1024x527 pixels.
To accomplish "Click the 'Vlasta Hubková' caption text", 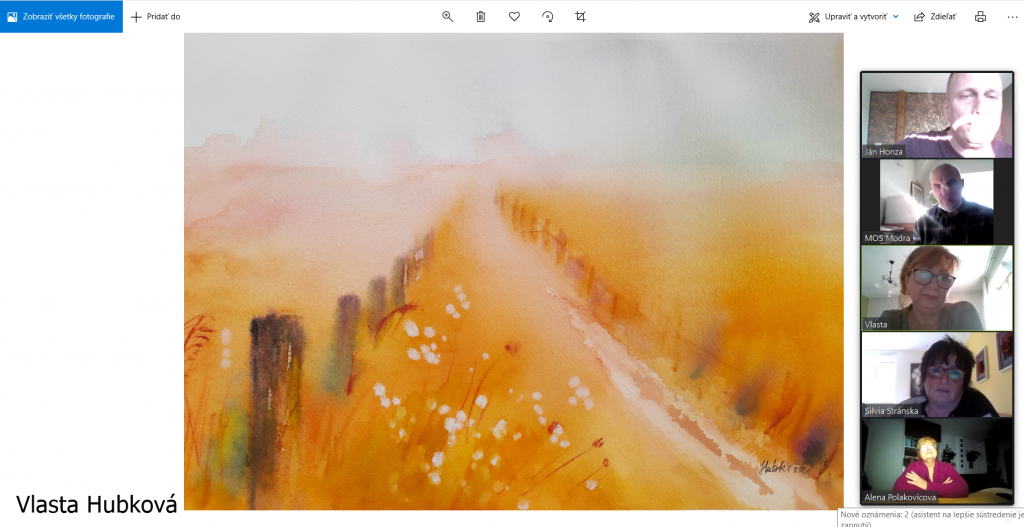I will click(96, 504).
